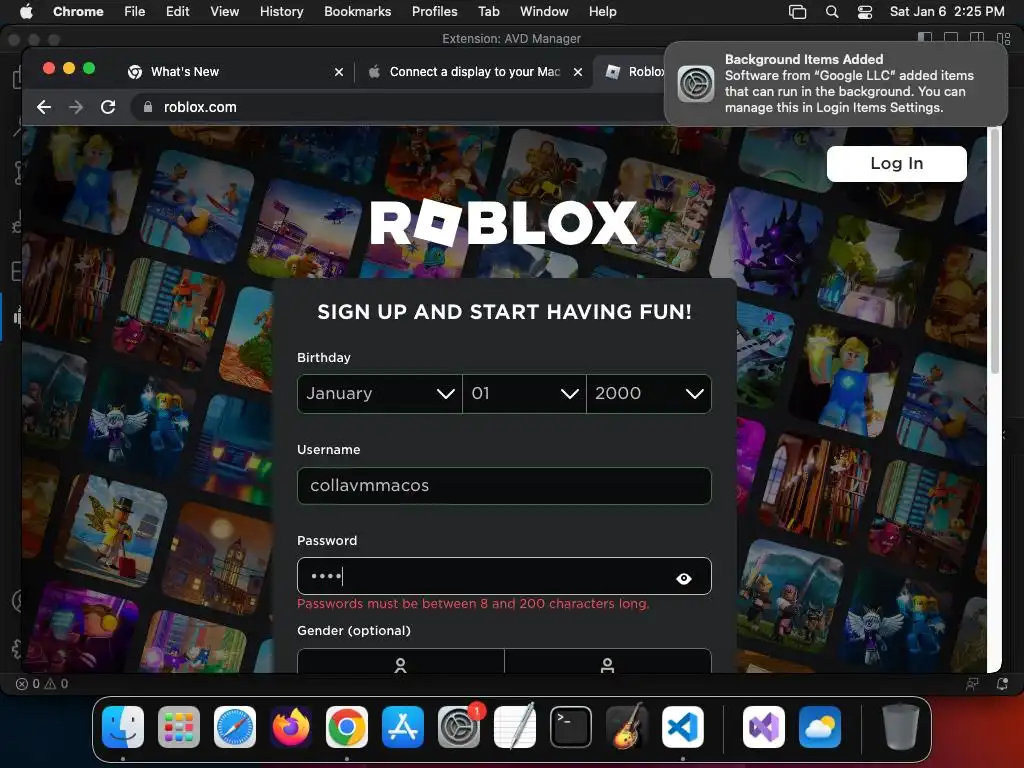Viewport: 1024px width, 768px height.
Task: Click the Username field
Action: click(x=504, y=486)
